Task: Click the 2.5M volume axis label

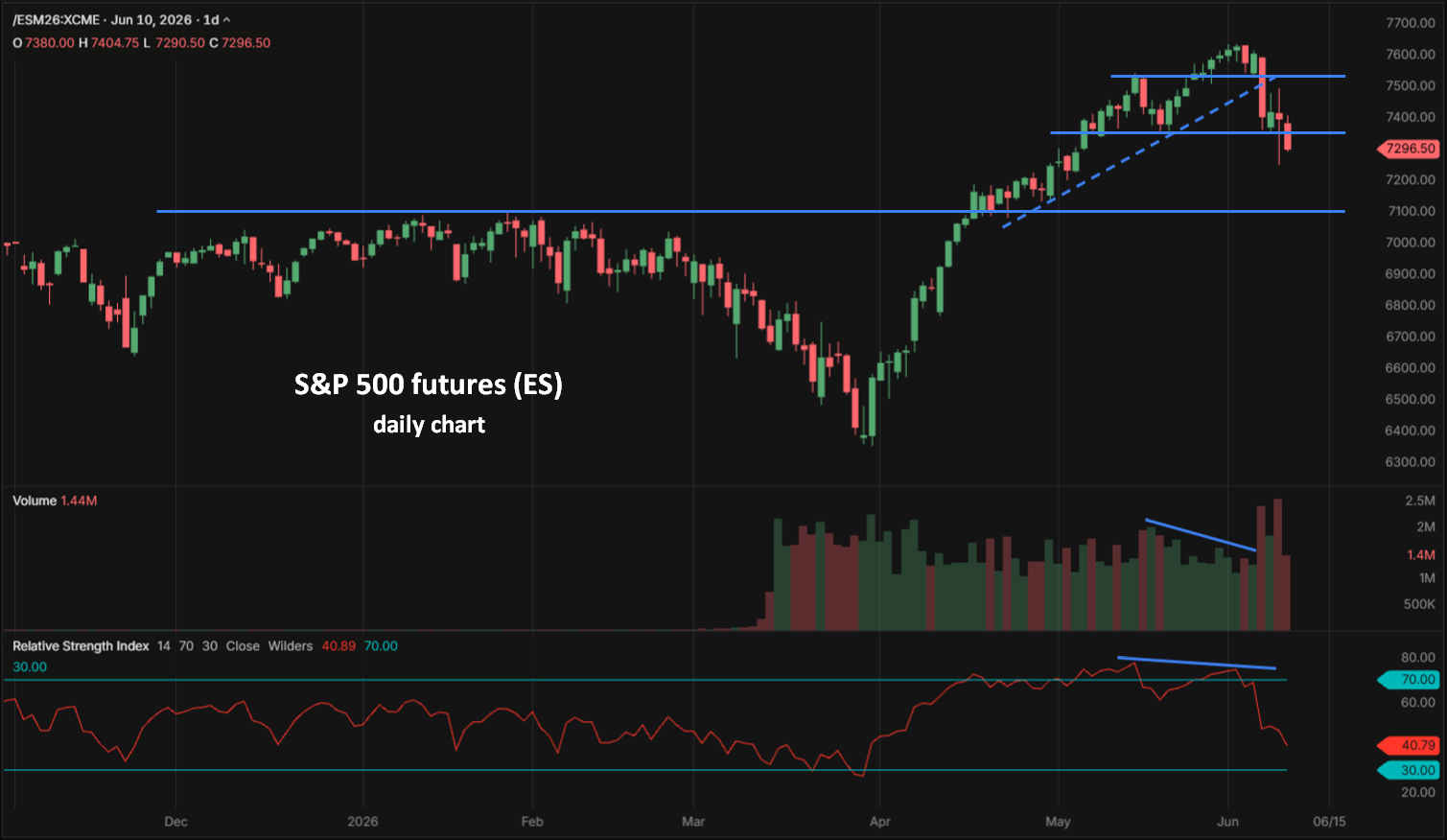Action: tap(1420, 501)
